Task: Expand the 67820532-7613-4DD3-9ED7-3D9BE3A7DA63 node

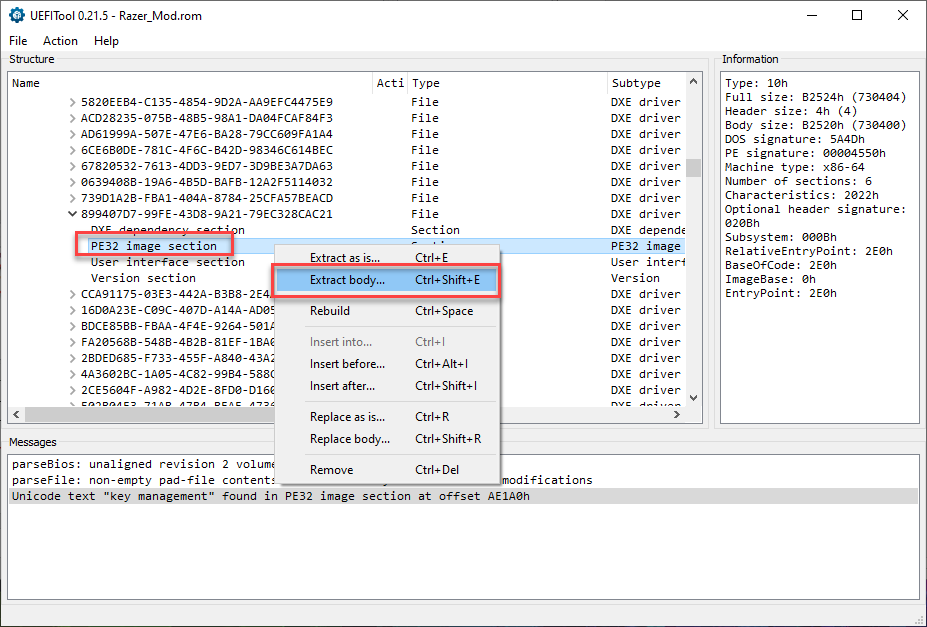Action: click(72, 166)
